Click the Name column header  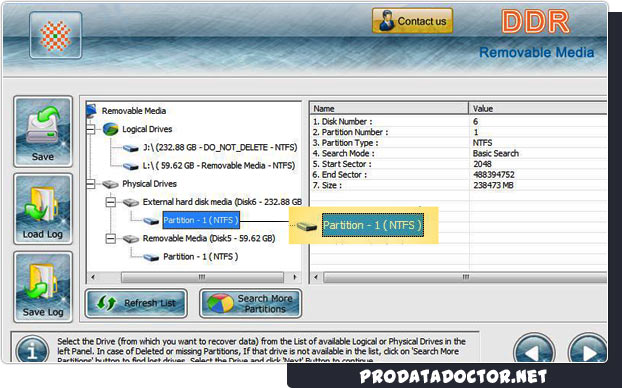tap(389, 108)
